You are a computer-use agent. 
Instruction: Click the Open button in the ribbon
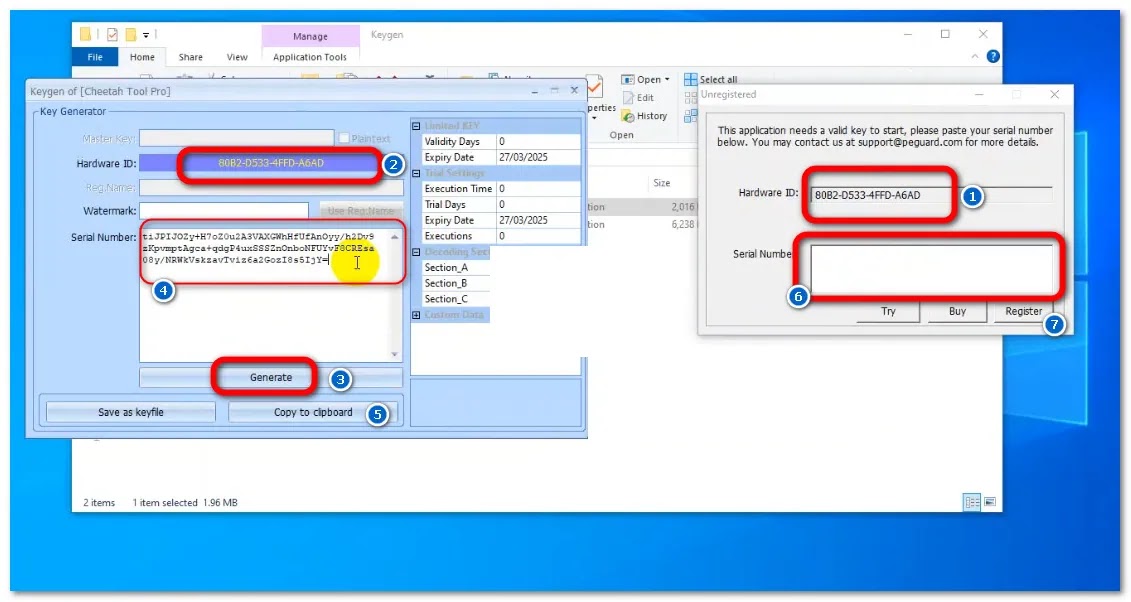click(x=646, y=79)
